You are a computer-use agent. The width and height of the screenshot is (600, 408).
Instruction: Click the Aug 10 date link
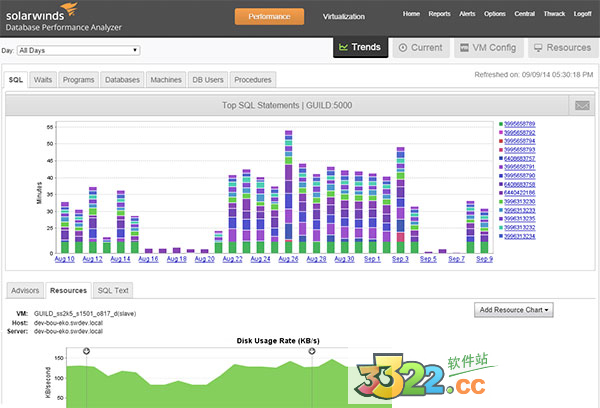[x=64, y=259]
